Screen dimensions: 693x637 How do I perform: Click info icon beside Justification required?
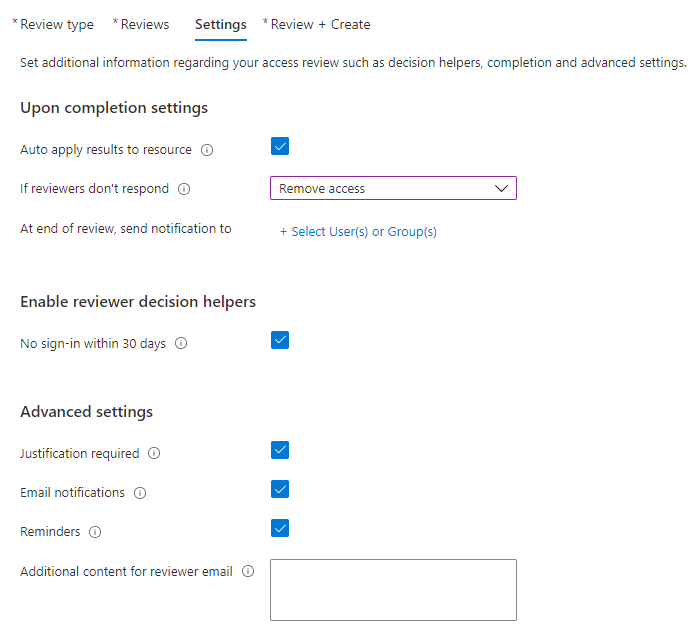point(154,454)
